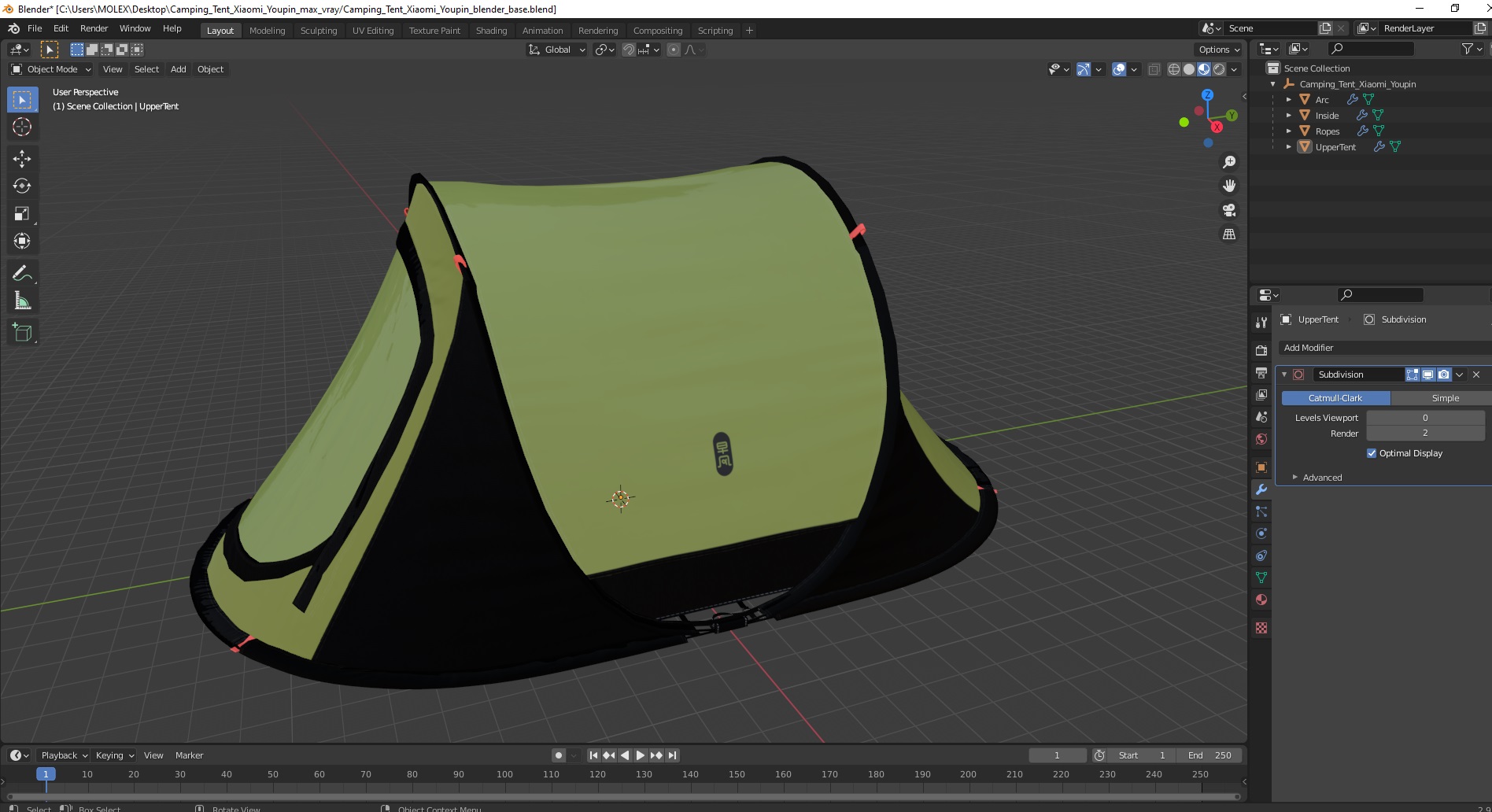This screenshot has width=1492, height=812.
Task: Click the End frame 250 field
Action: (x=1210, y=755)
